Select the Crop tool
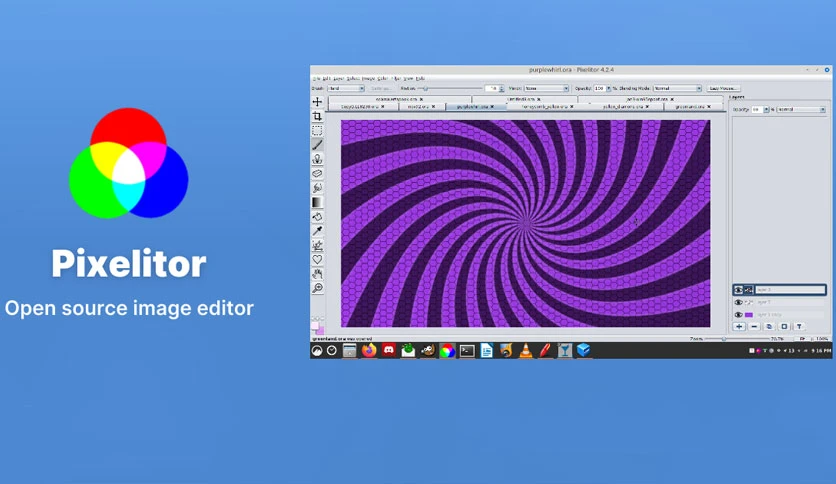Image resolution: width=836 pixels, height=484 pixels. pyautogui.click(x=317, y=116)
